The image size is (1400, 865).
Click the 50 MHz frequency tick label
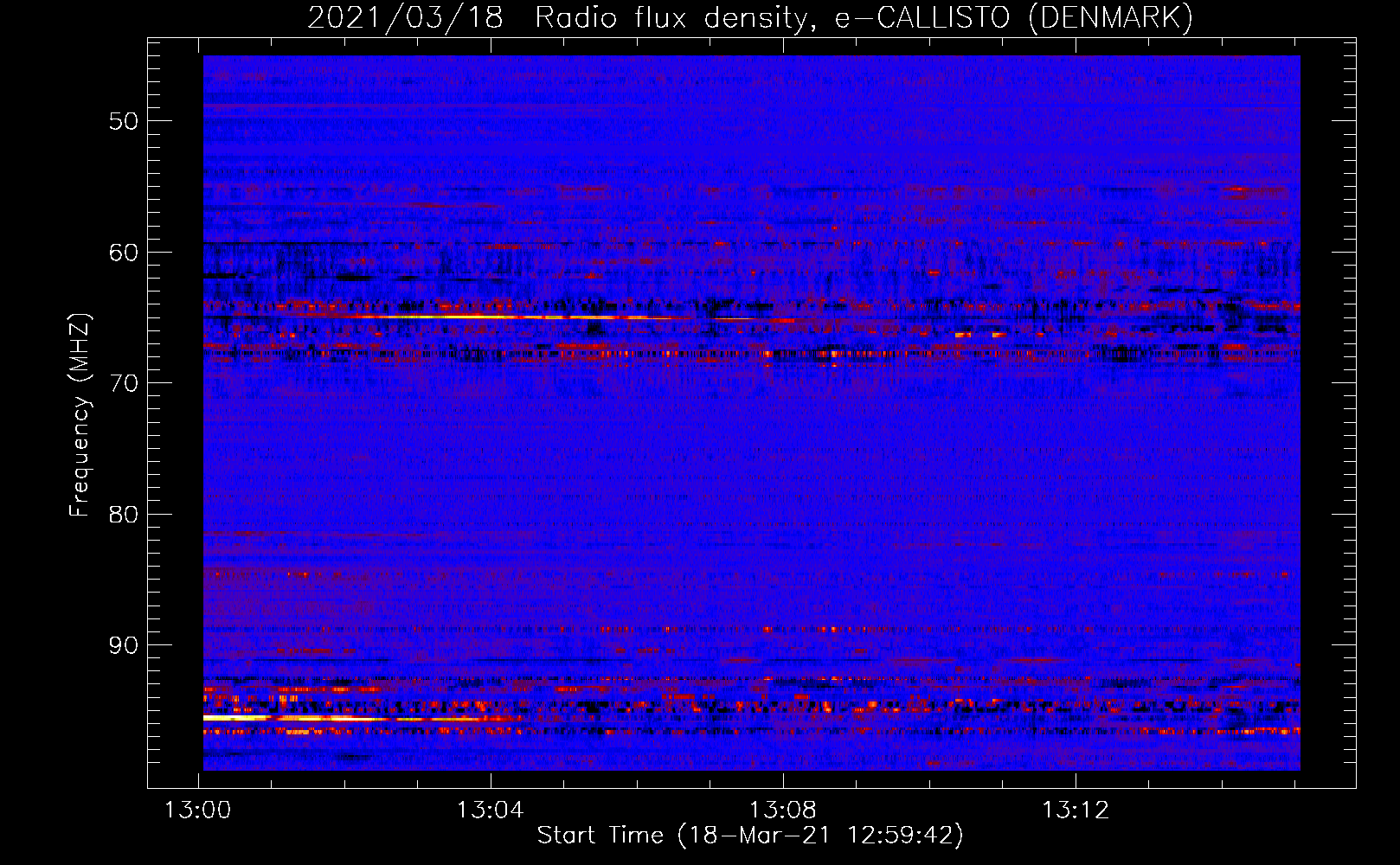coord(124,121)
